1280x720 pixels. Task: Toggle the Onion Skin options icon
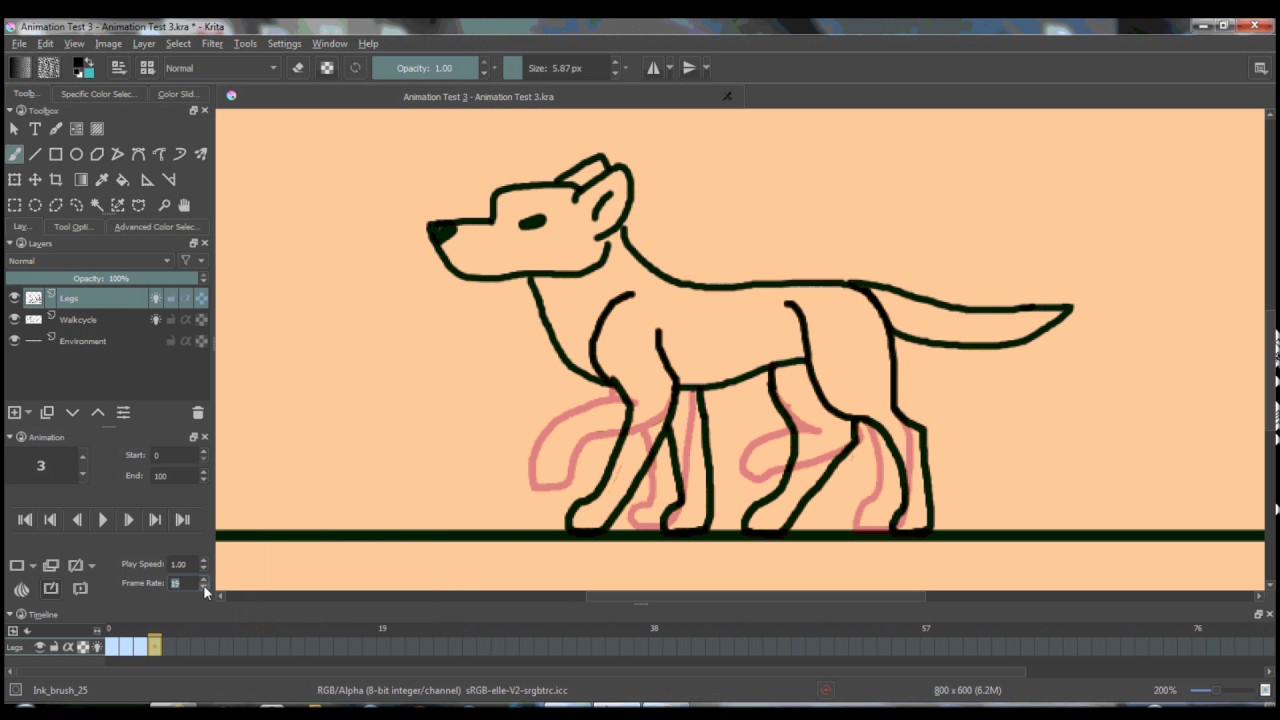click(21, 589)
